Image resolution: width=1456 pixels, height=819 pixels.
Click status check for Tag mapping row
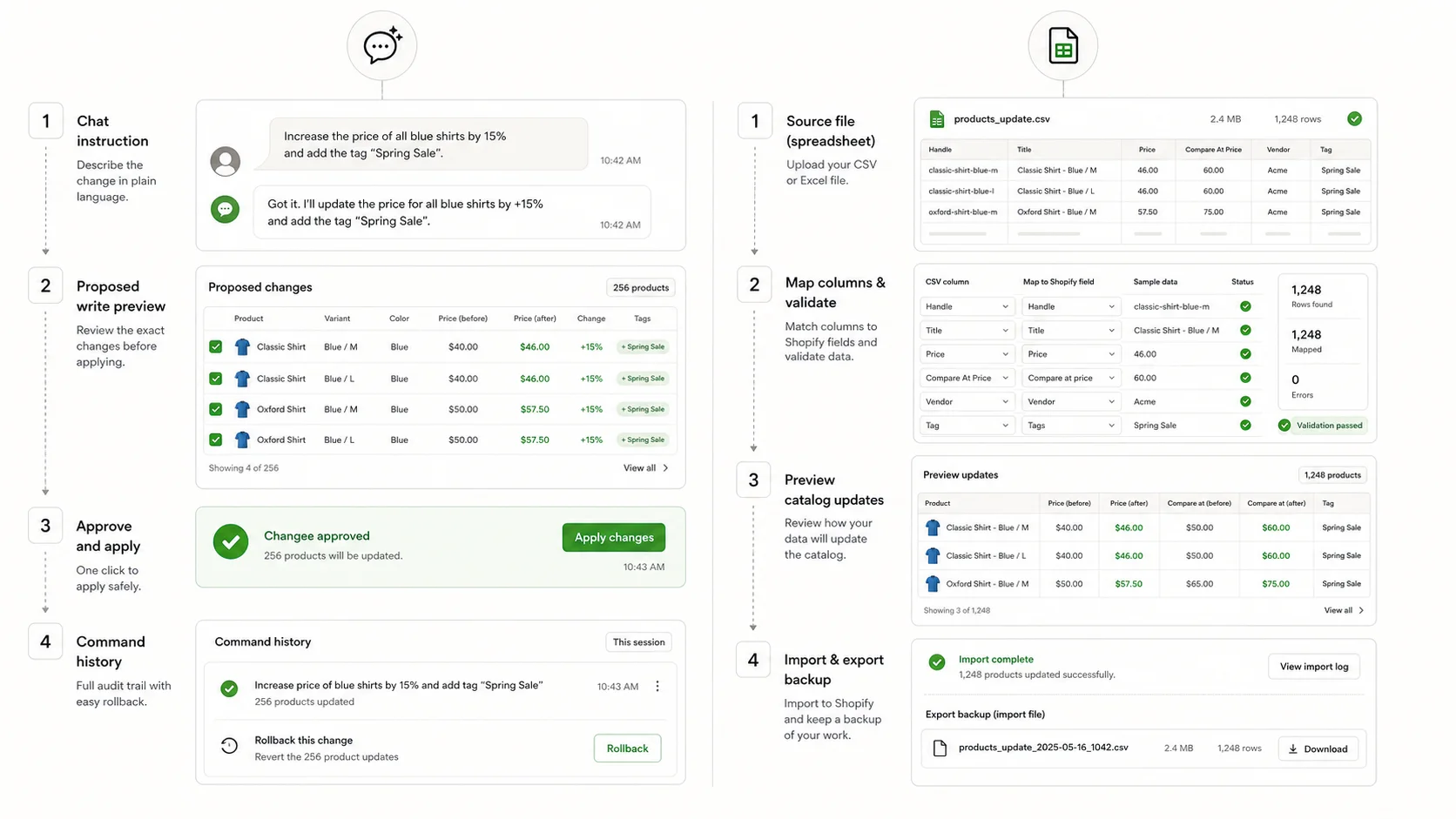[1245, 426]
